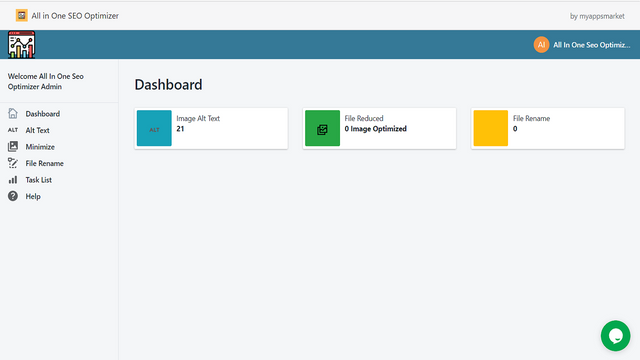Image resolution: width=640 pixels, height=360 pixels.
Task: Click the ALT icon beside Alt Text
Action: [13, 130]
